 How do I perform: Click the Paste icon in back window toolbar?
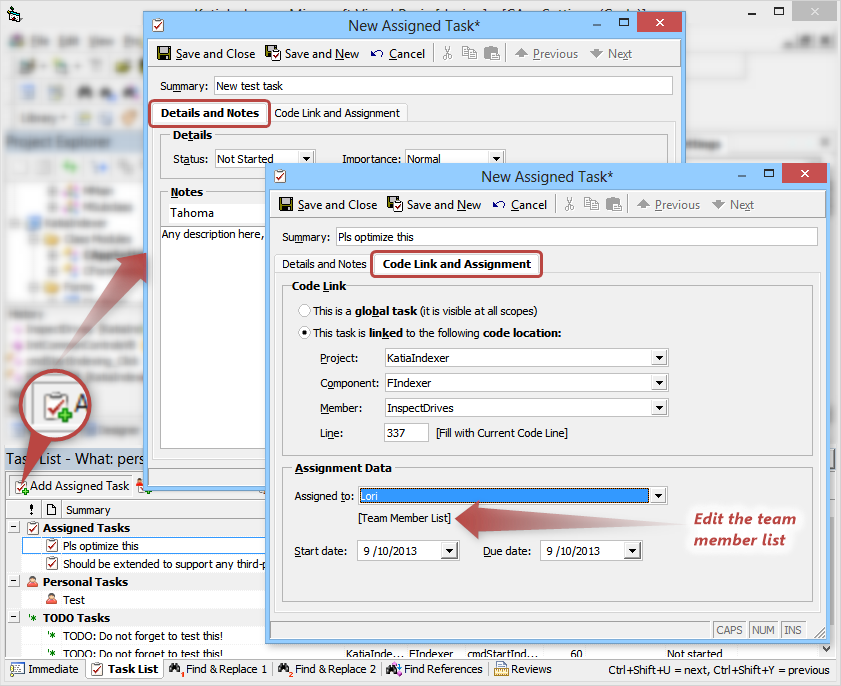tap(491, 53)
